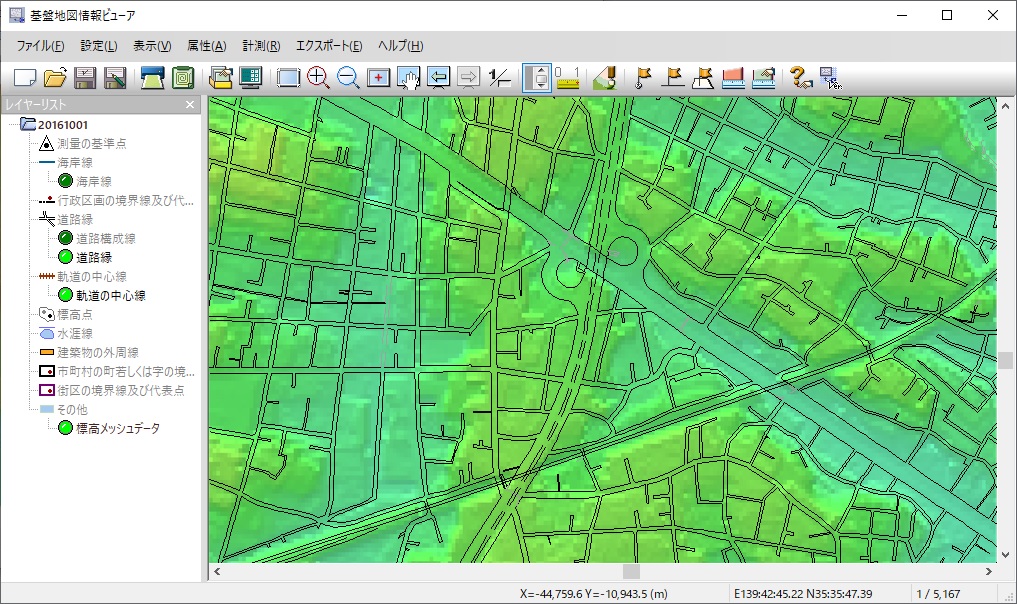Click the second flag icon on a baseline
The height and width of the screenshot is (604, 1017).
[673, 78]
